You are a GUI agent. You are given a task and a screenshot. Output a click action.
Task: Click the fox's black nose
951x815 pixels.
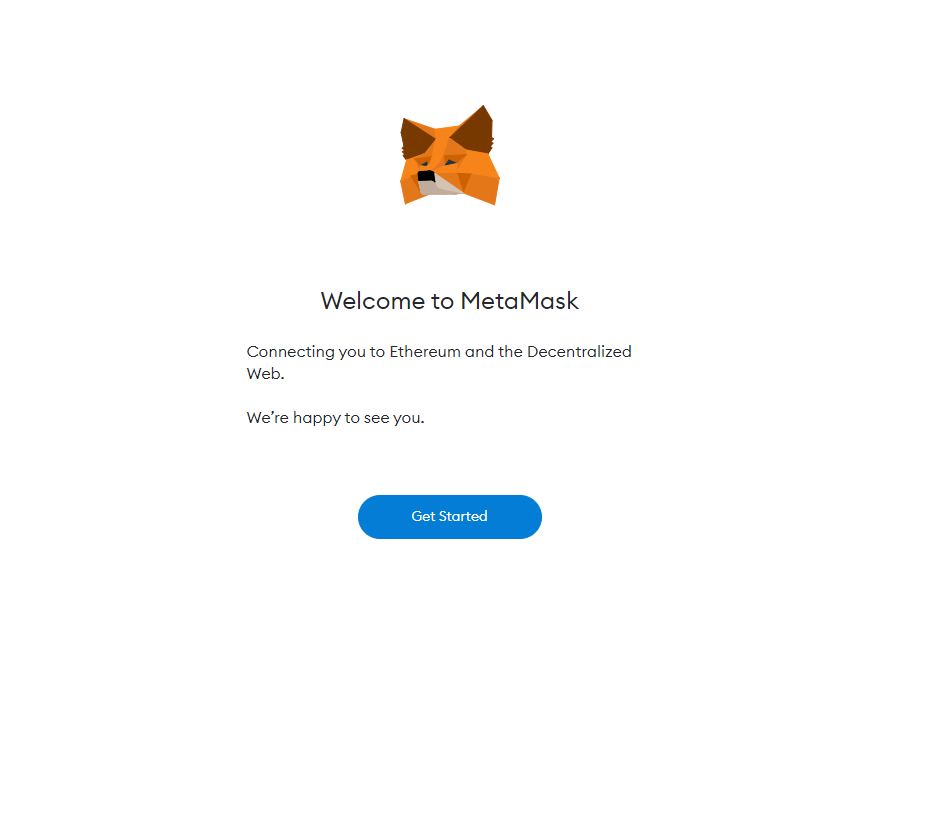point(426,176)
